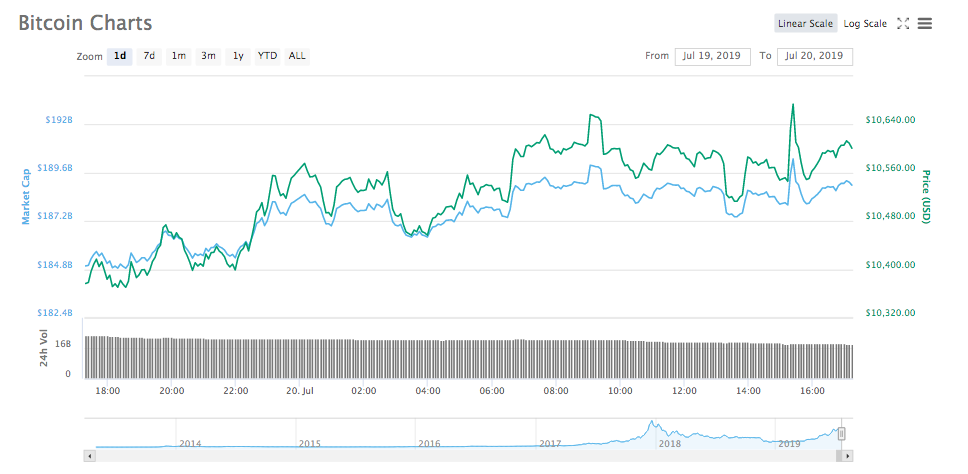
Task: Select the 3m zoom range
Action: (x=208, y=56)
